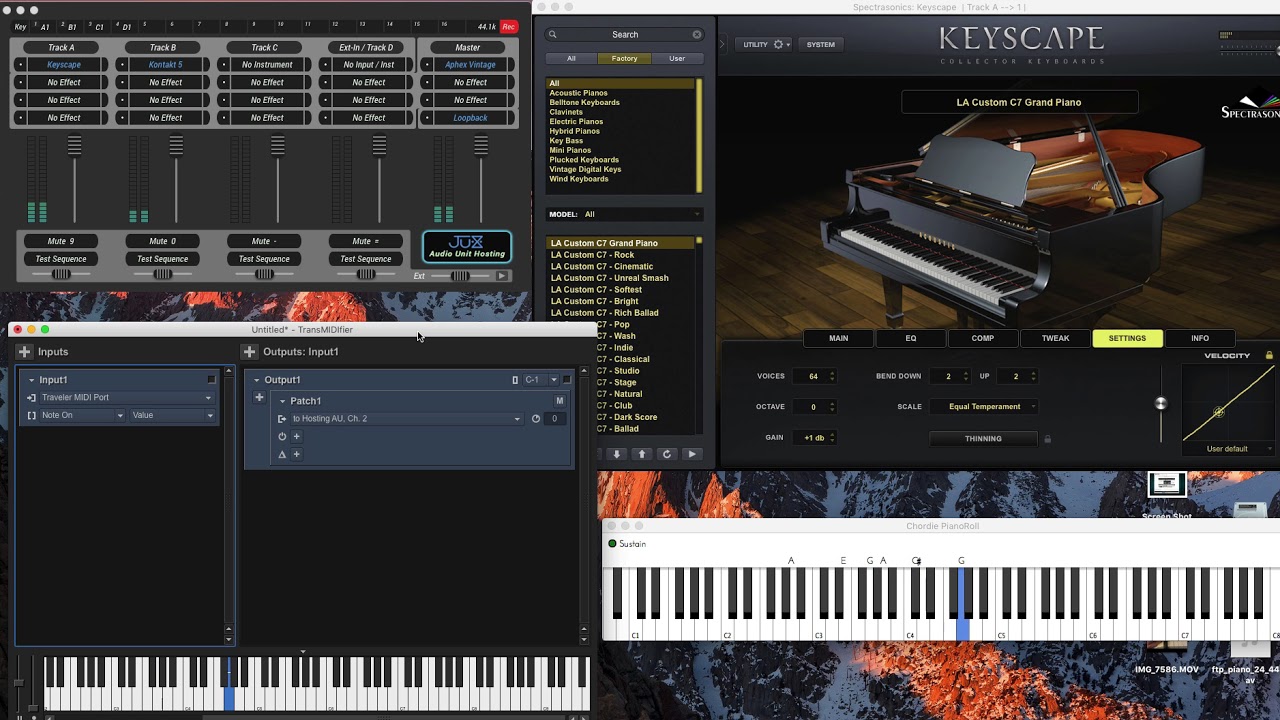This screenshot has width=1280, height=720.
Task: Click Test Sequence under Track A
Action: (61, 259)
